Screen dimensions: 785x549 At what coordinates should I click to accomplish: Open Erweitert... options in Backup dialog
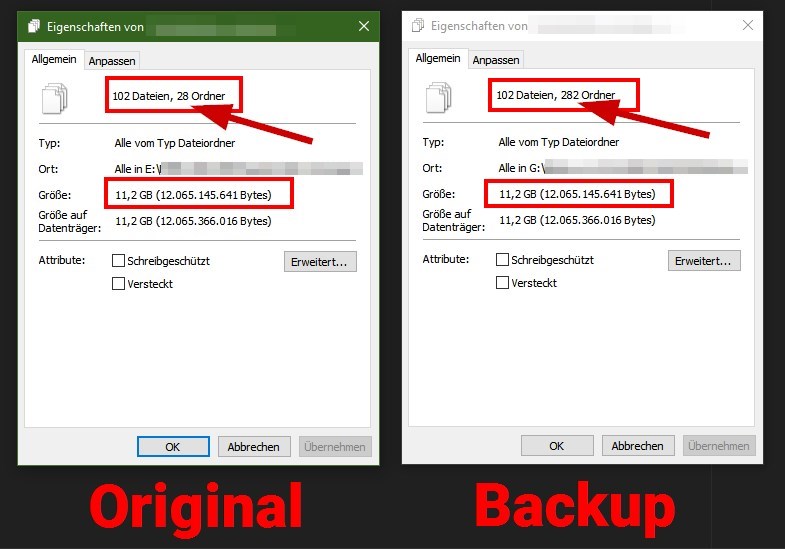pyautogui.click(x=704, y=261)
